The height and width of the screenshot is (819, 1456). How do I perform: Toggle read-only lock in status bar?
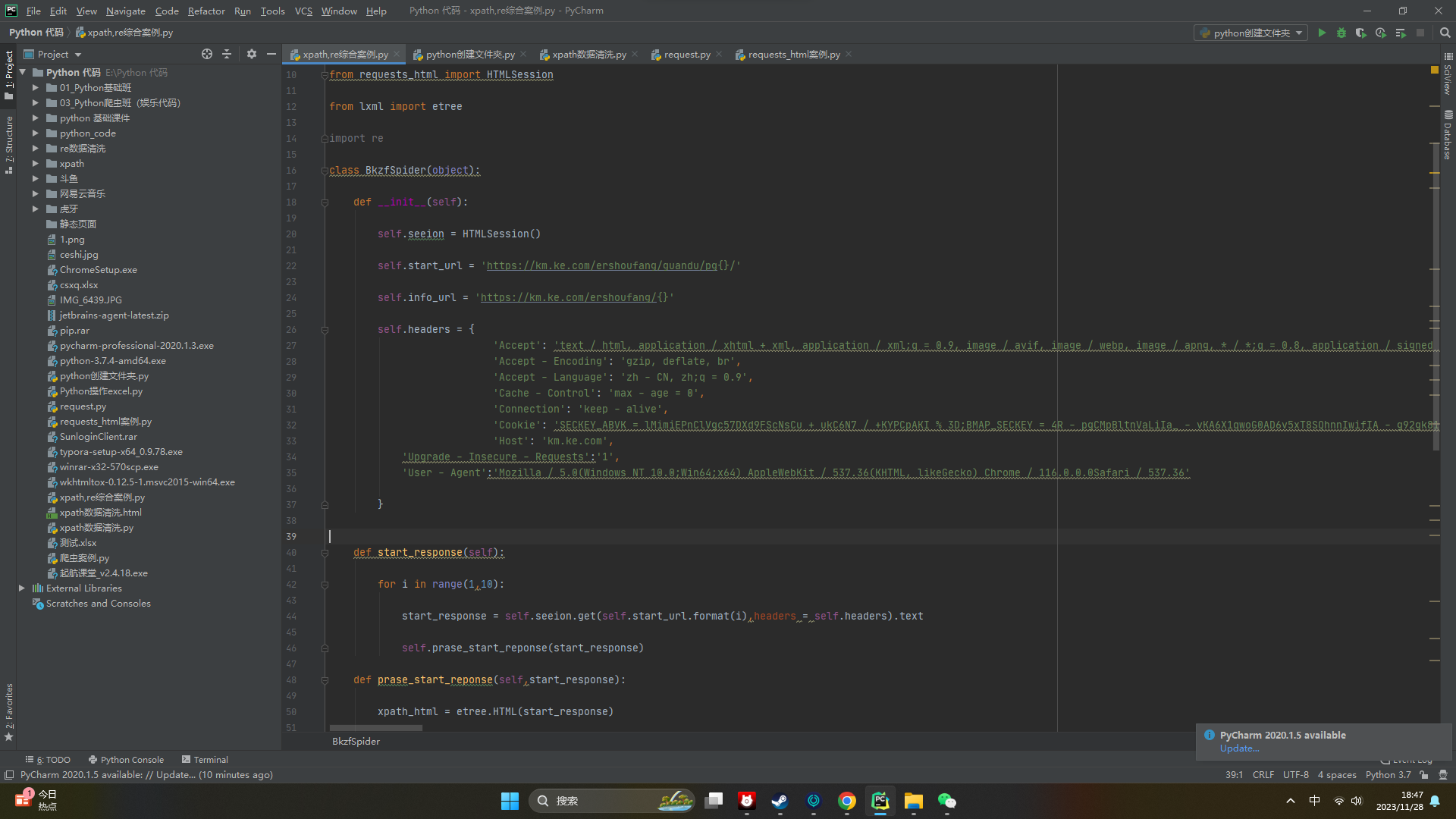click(x=1424, y=775)
